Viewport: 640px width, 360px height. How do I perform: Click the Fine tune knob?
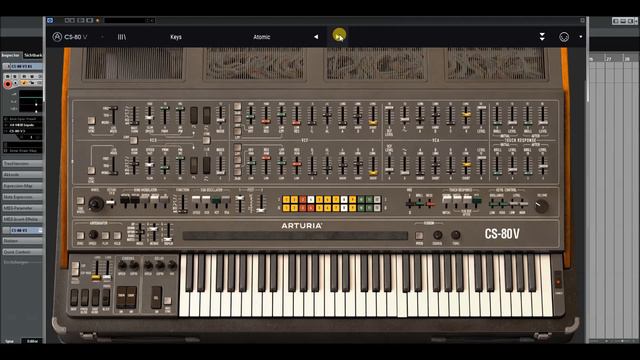click(456, 235)
